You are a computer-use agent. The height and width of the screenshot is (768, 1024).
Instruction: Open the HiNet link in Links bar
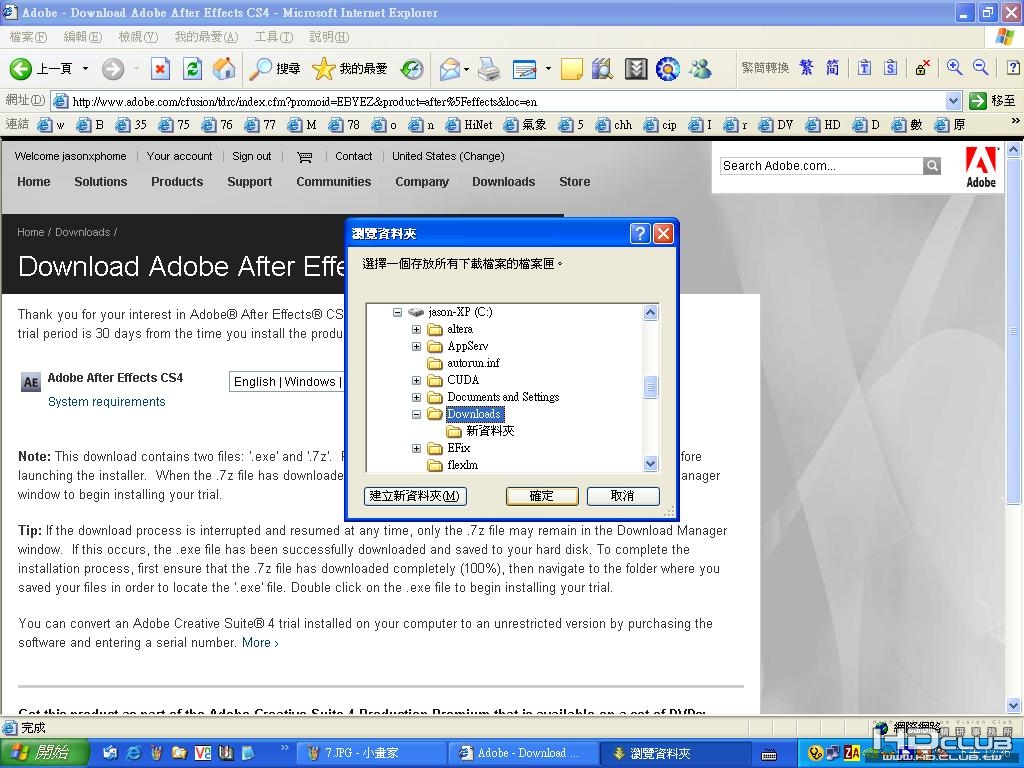pyautogui.click(x=470, y=125)
